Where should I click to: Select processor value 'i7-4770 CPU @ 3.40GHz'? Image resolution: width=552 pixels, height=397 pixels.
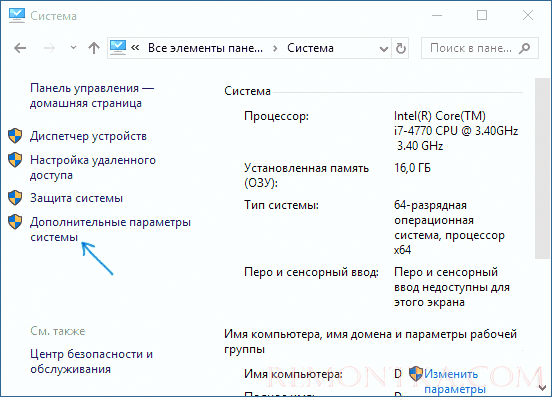pyautogui.click(x=456, y=131)
